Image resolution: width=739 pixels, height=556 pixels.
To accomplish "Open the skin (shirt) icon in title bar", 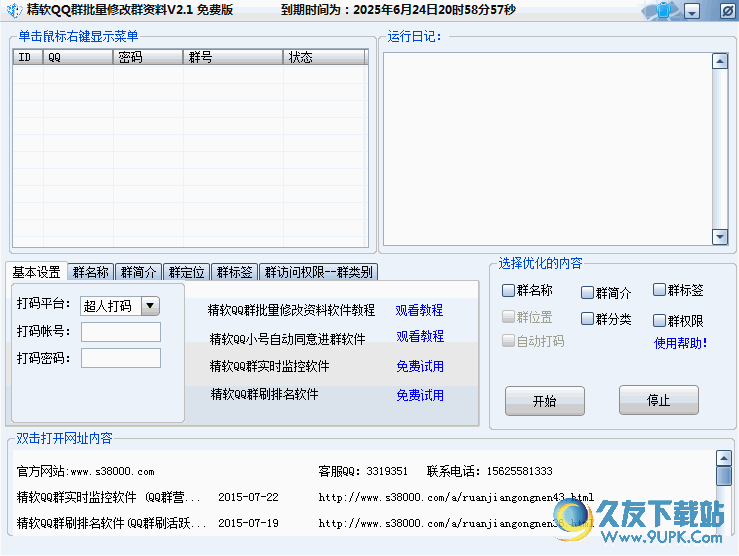I will tap(663, 10).
